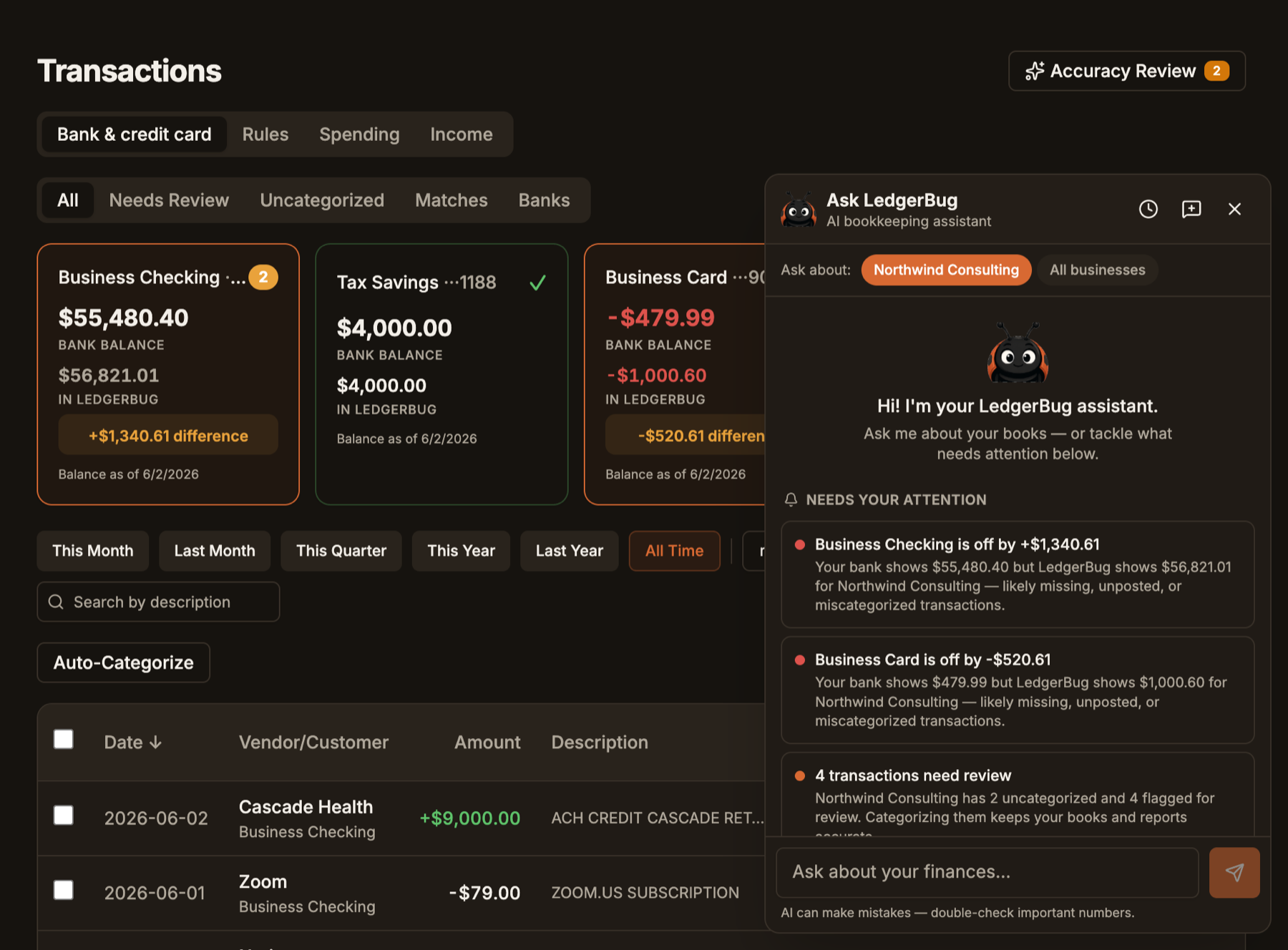1288x950 pixels.
Task: Select Northwind Consulting scope chip
Action: click(x=946, y=270)
